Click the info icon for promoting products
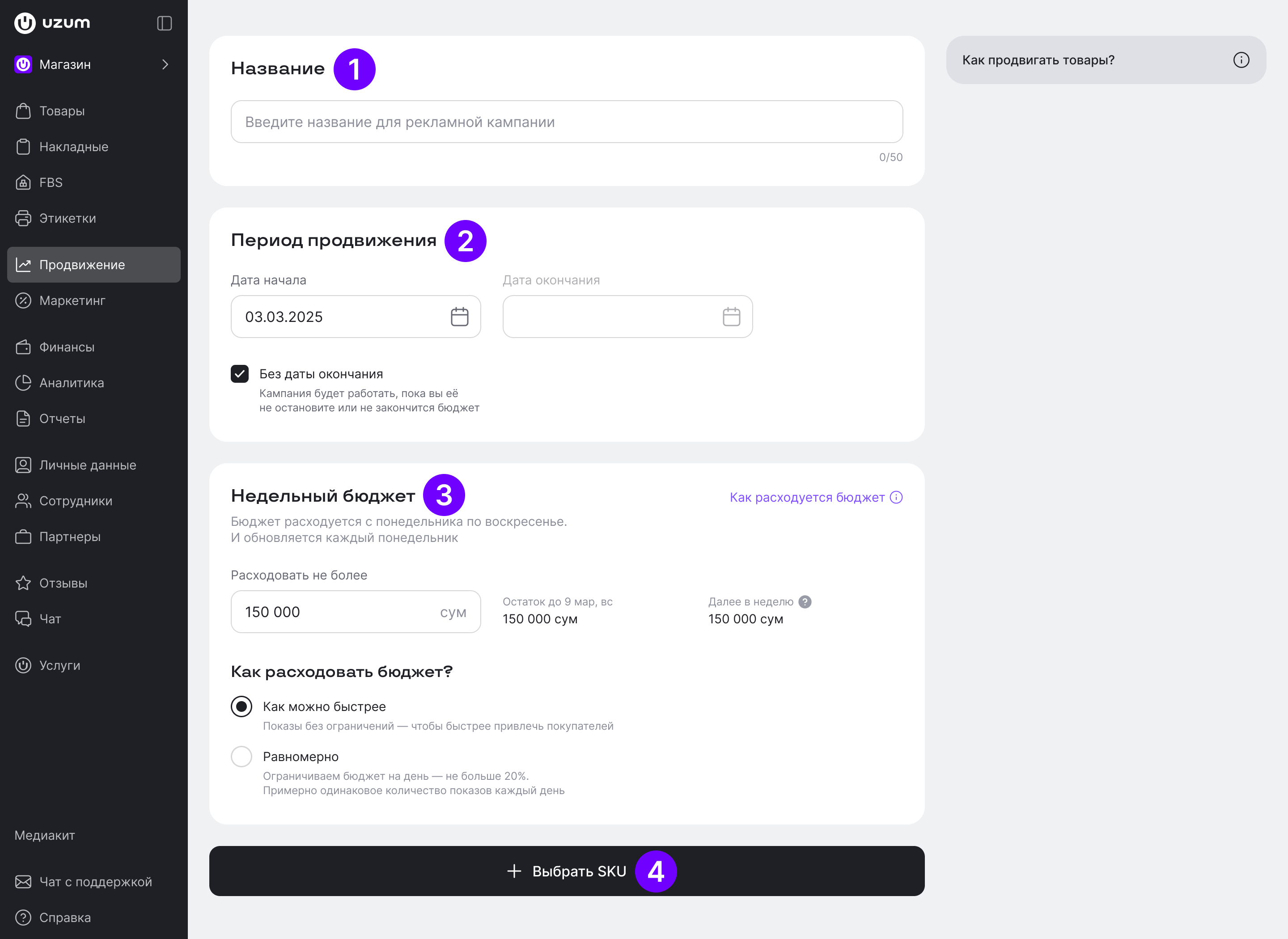Image resolution: width=1288 pixels, height=939 pixels. [1241, 60]
